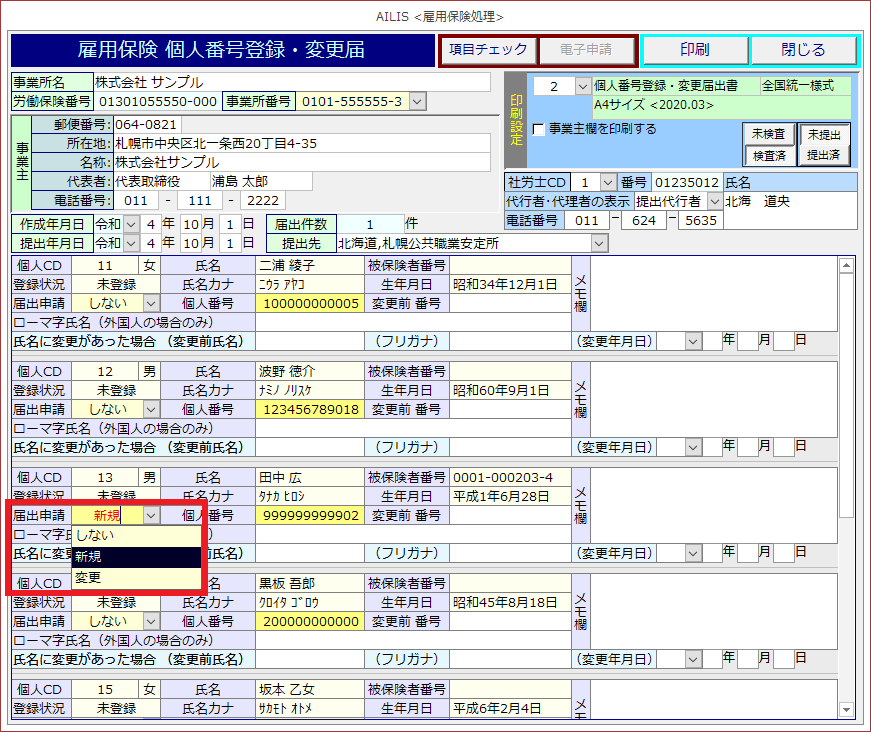Open the 事業所番号 dropdown

tap(417, 101)
